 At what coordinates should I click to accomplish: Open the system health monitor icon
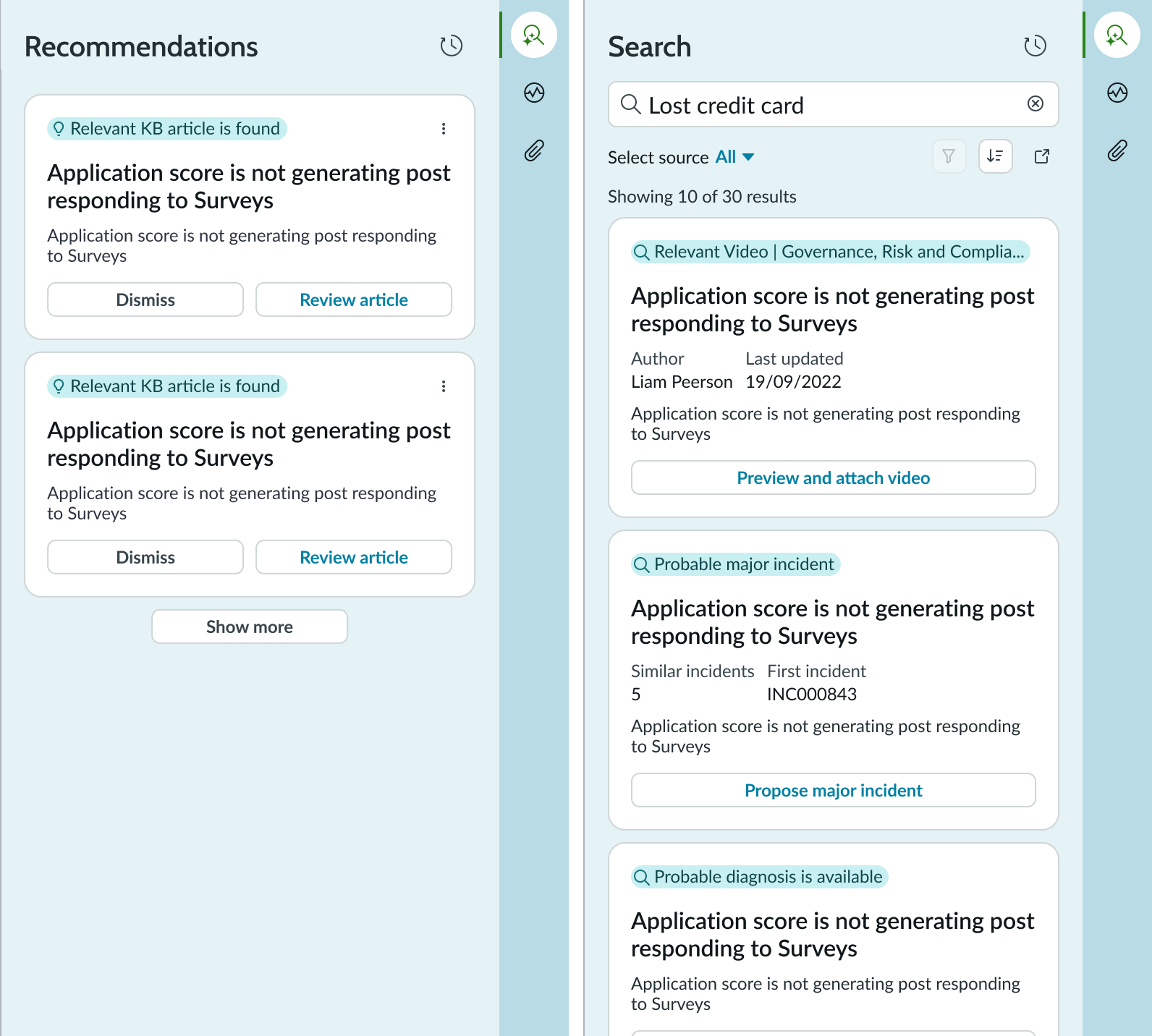coord(533,93)
